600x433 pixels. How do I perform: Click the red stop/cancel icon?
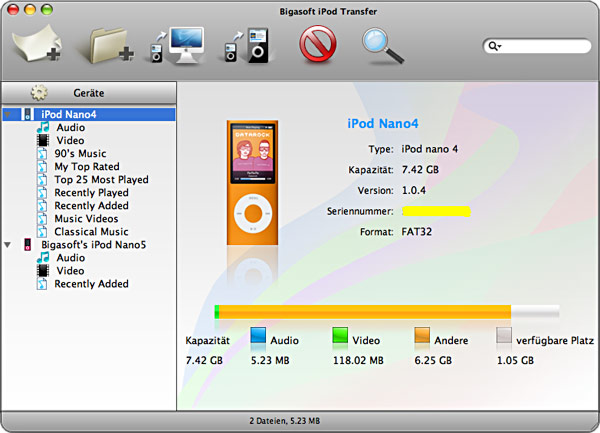click(318, 44)
